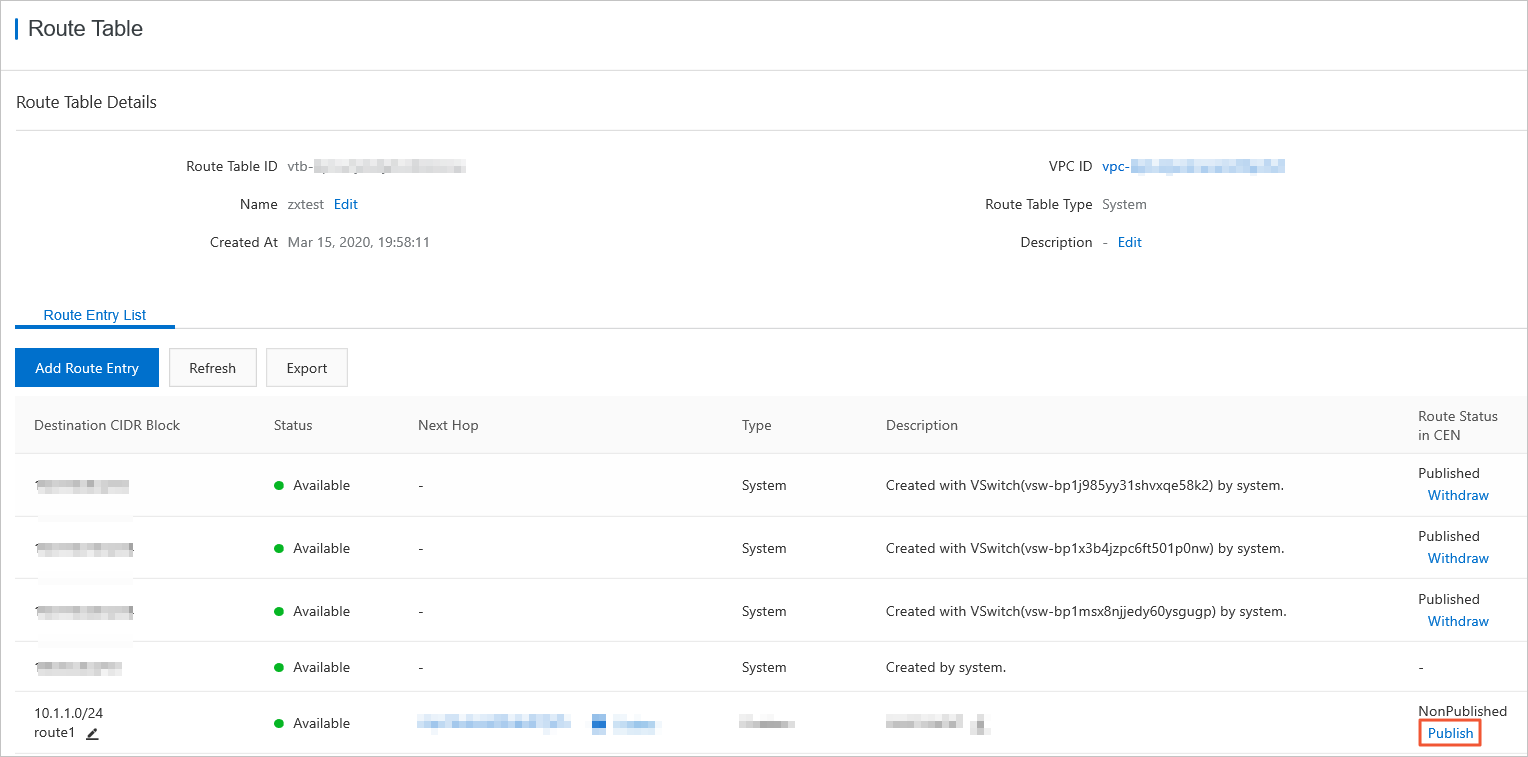Click the Destination CIDR Block column header
This screenshot has width=1528, height=757.
[x=106, y=425]
